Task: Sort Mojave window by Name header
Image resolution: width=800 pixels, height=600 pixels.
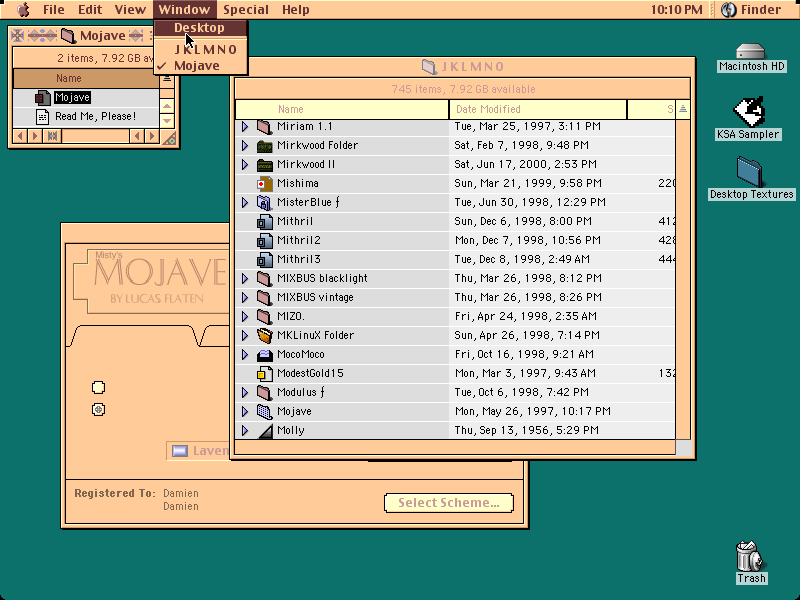Action: 85,79
